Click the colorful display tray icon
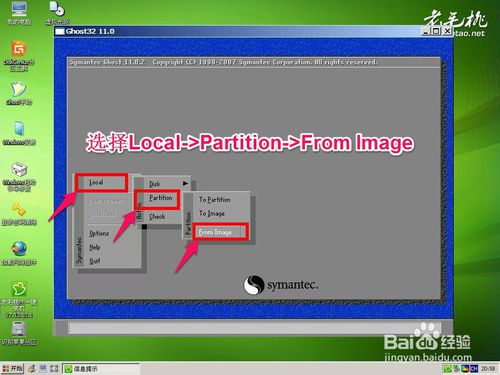Image resolution: width=500 pixels, height=375 pixels. click(x=465, y=369)
